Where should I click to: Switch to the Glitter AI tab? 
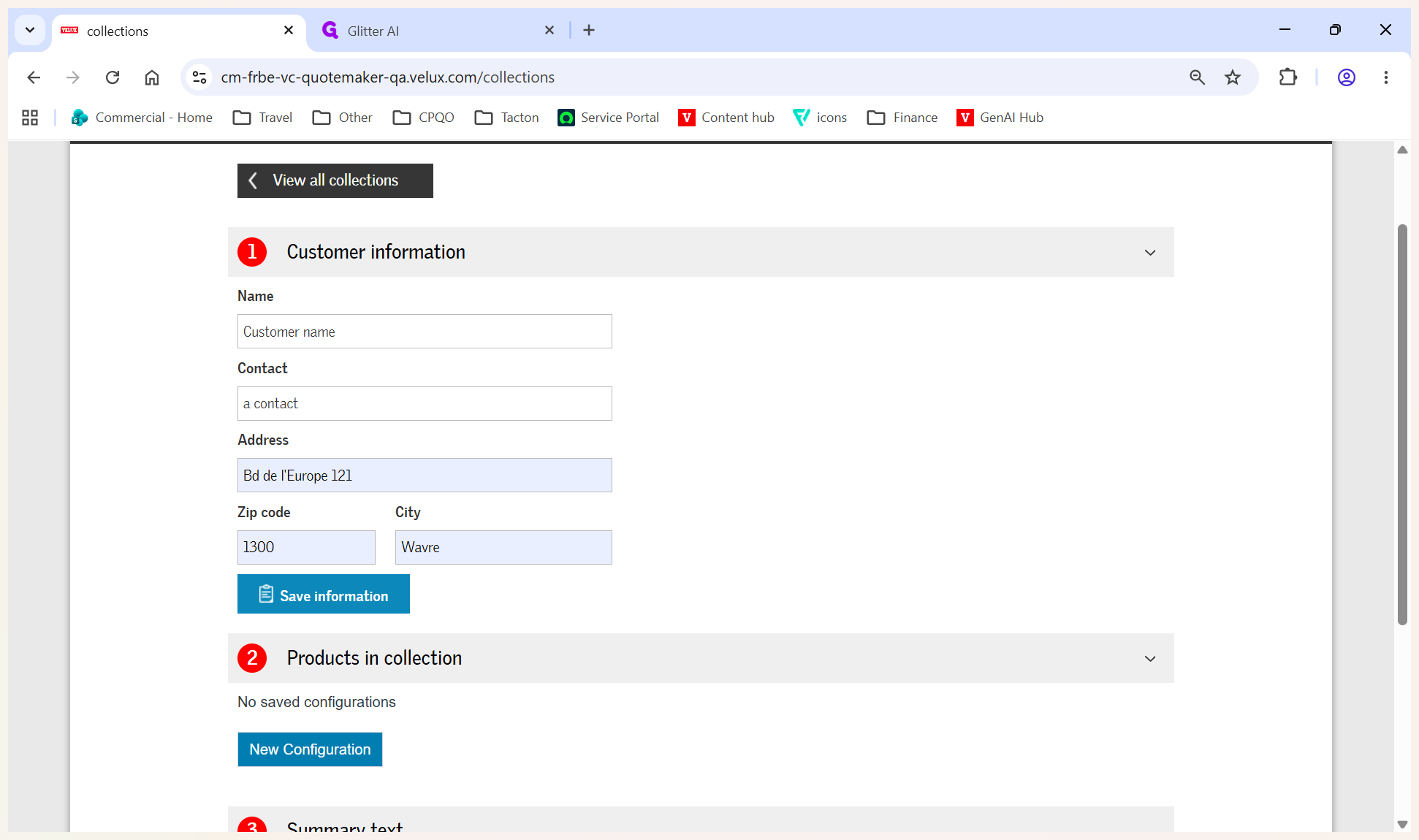pos(438,31)
